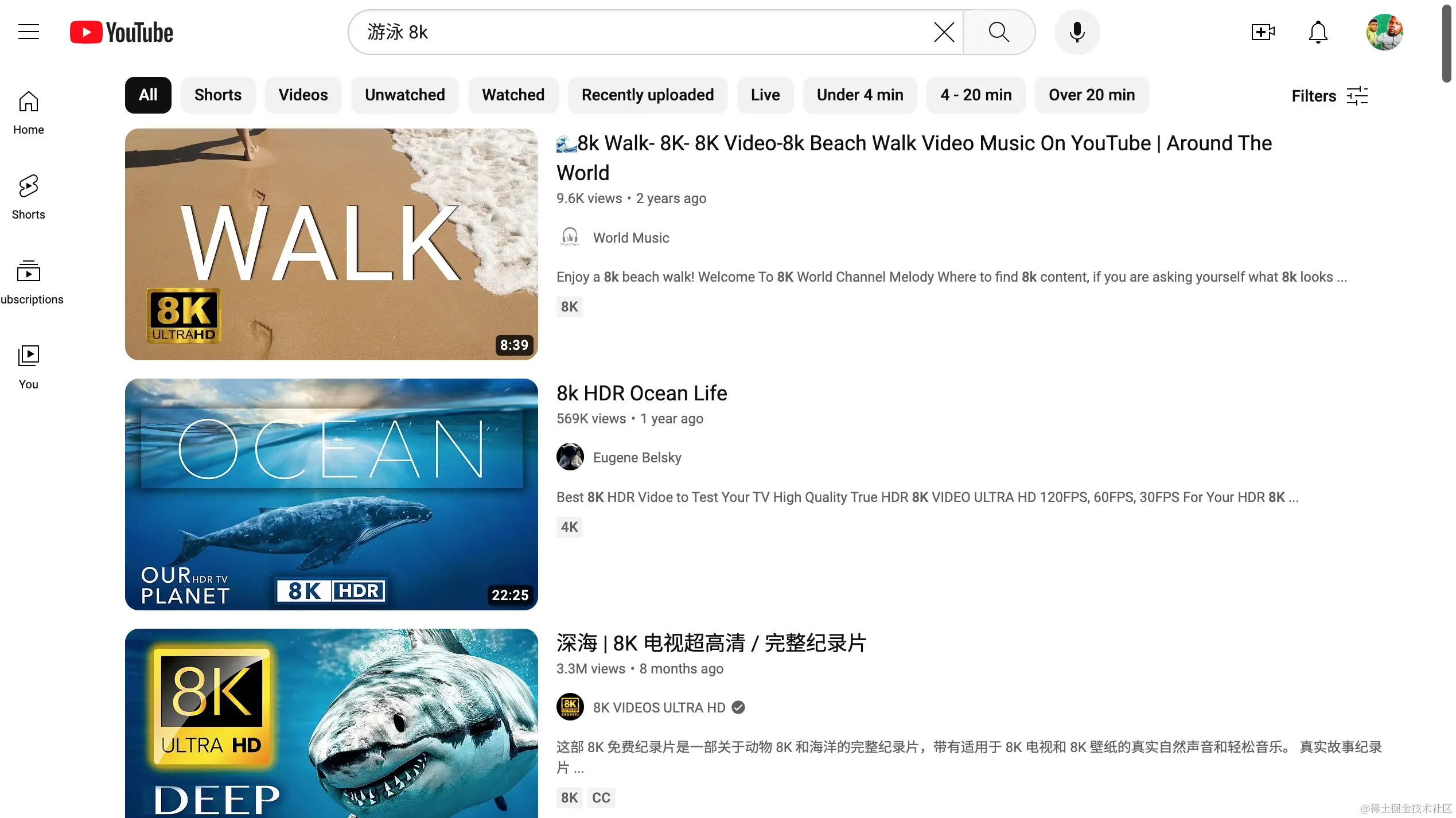This screenshot has height=818, width=1456.
Task: Click the YouTube logo
Action: (122, 32)
